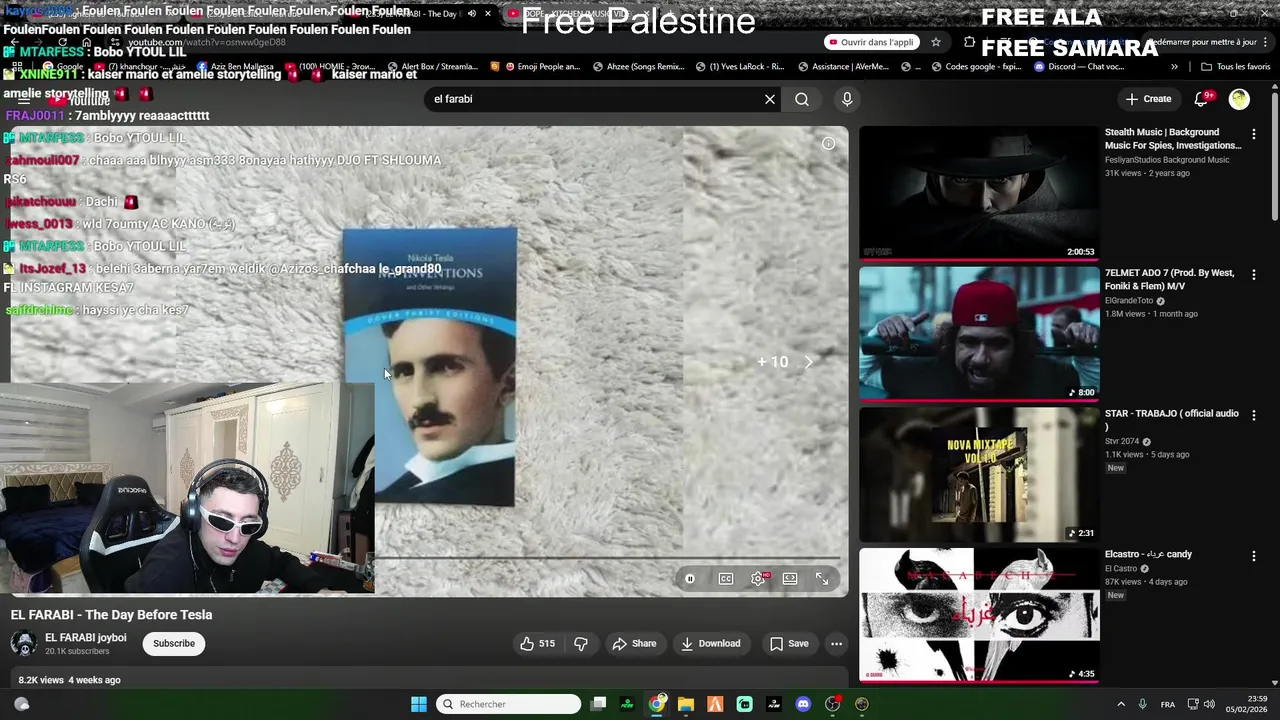
Task: Open the YouTube Create menu
Action: [1148, 99]
